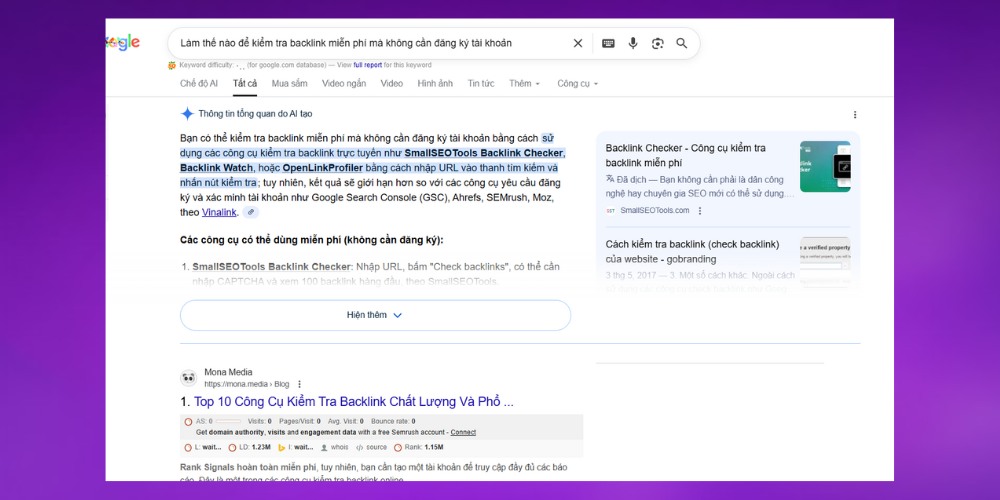Expand the Thêm dropdown in the search tabs
Screen dimensions: 1000x500
pos(524,83)
